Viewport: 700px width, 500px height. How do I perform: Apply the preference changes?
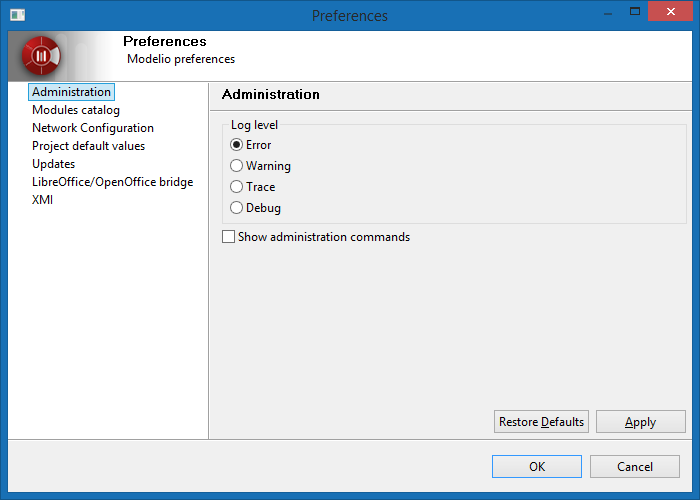[x=640, y=422]
